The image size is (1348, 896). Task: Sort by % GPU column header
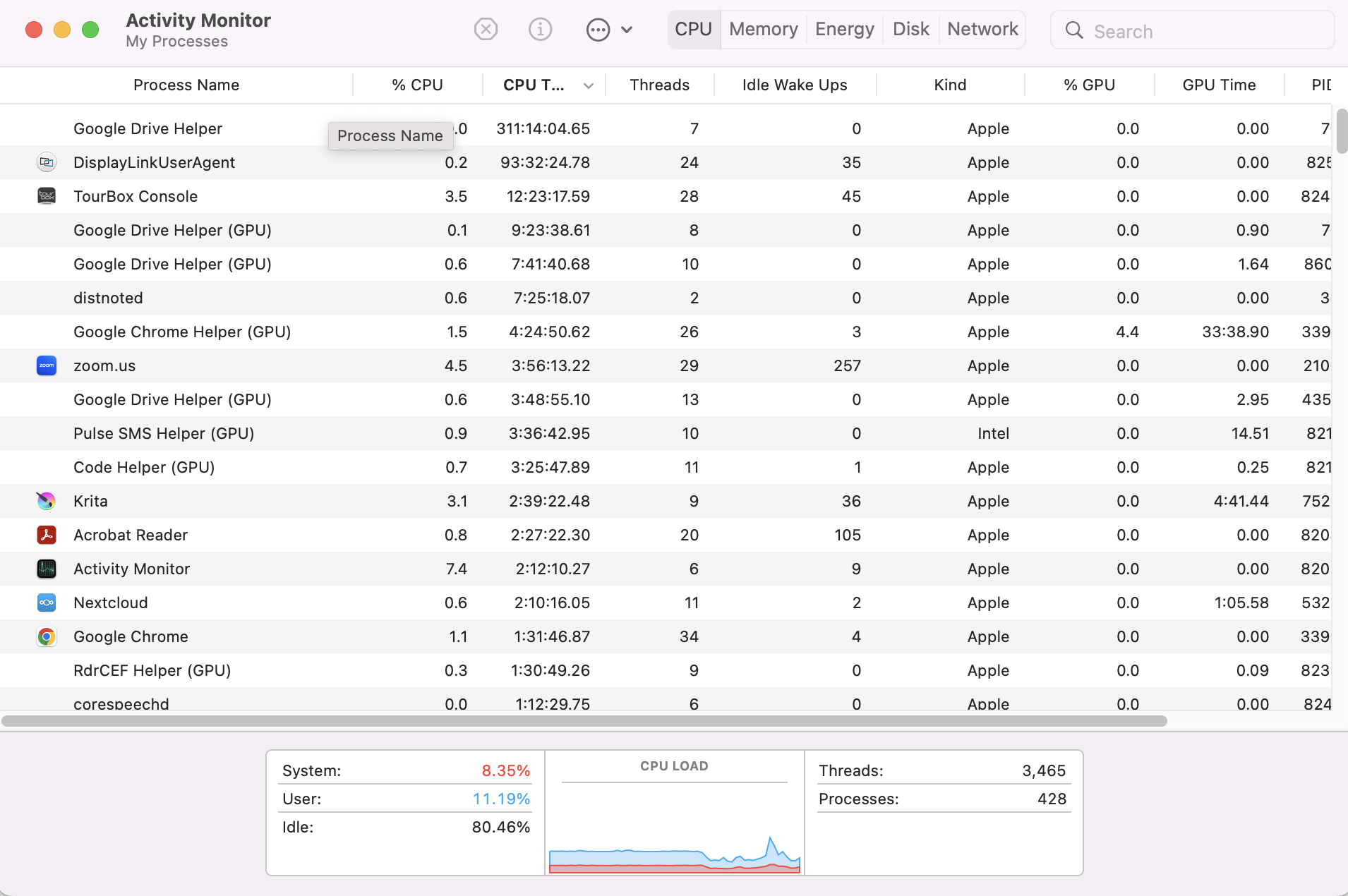tap(1089, 85)
